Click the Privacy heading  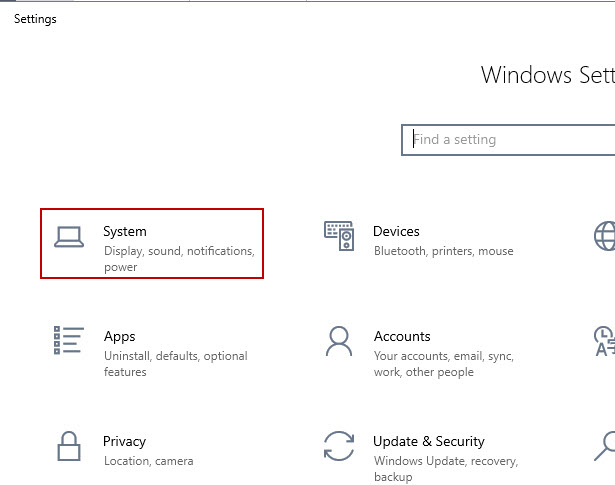point(124,442)
